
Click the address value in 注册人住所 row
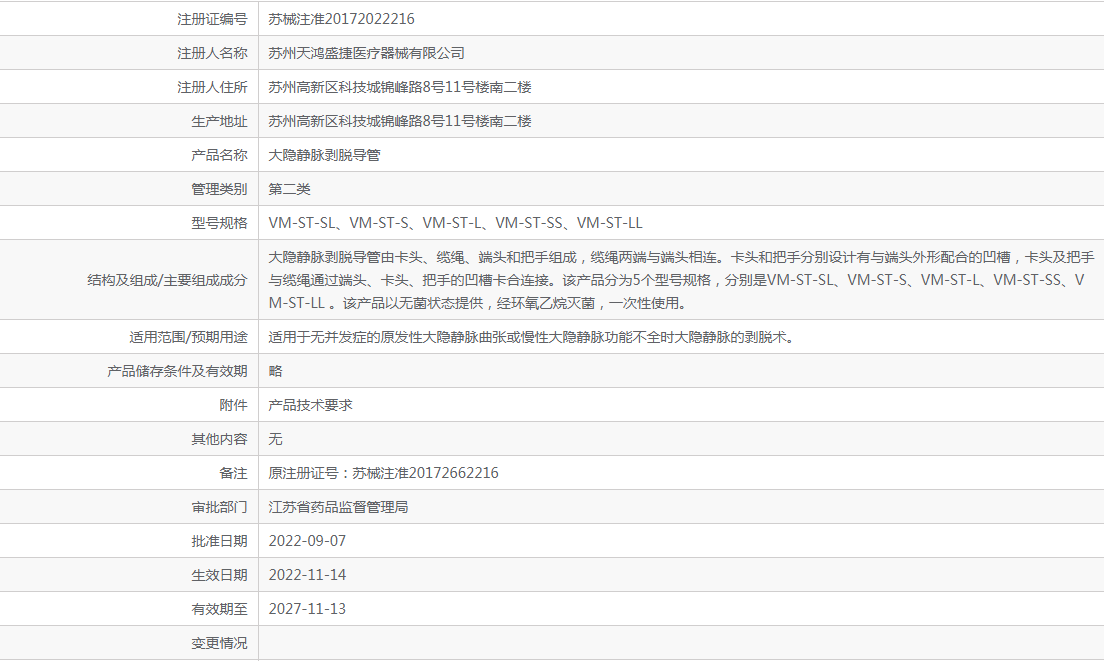coord(400,87)
